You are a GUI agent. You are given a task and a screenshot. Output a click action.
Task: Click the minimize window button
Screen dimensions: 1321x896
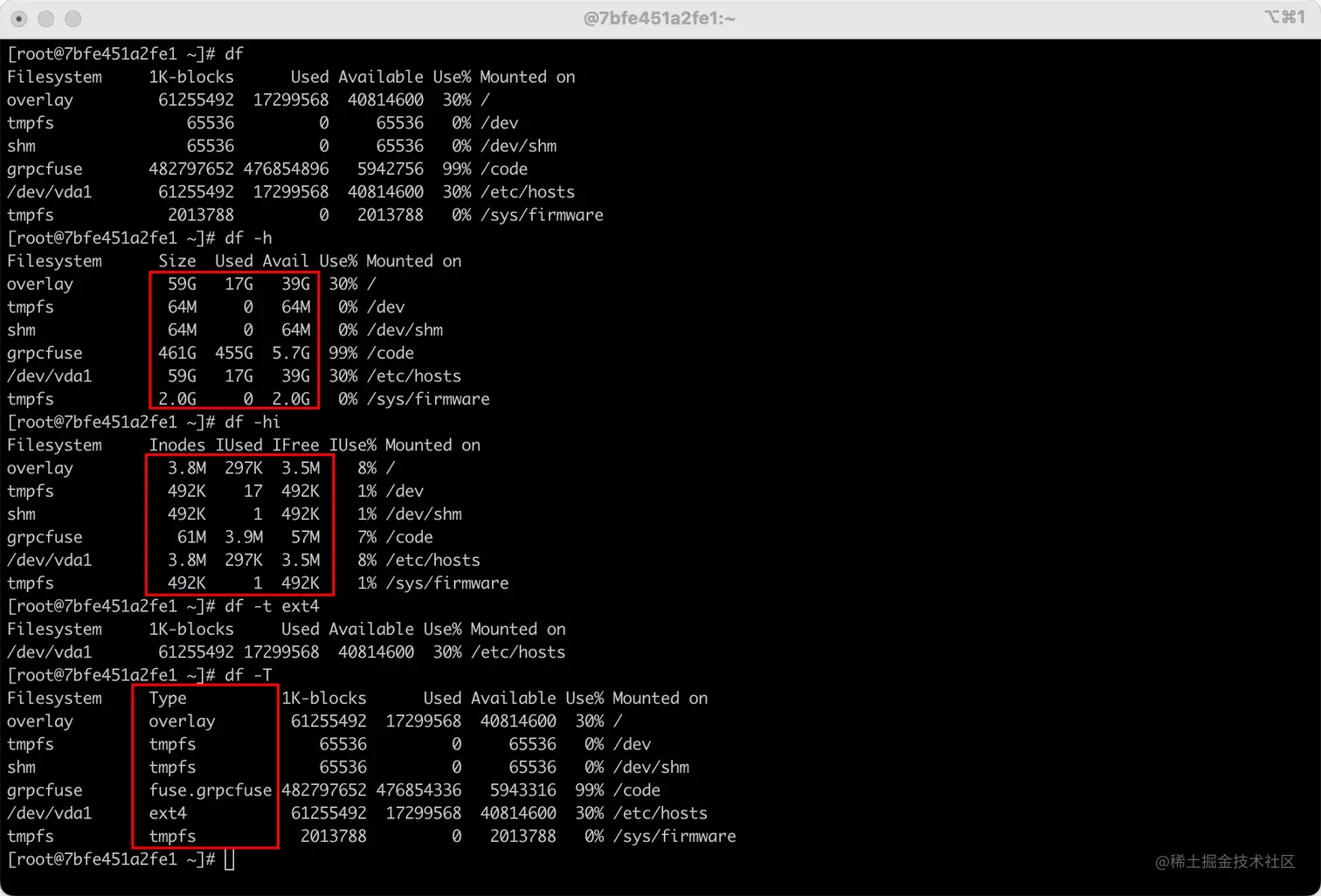coord(46,18)
